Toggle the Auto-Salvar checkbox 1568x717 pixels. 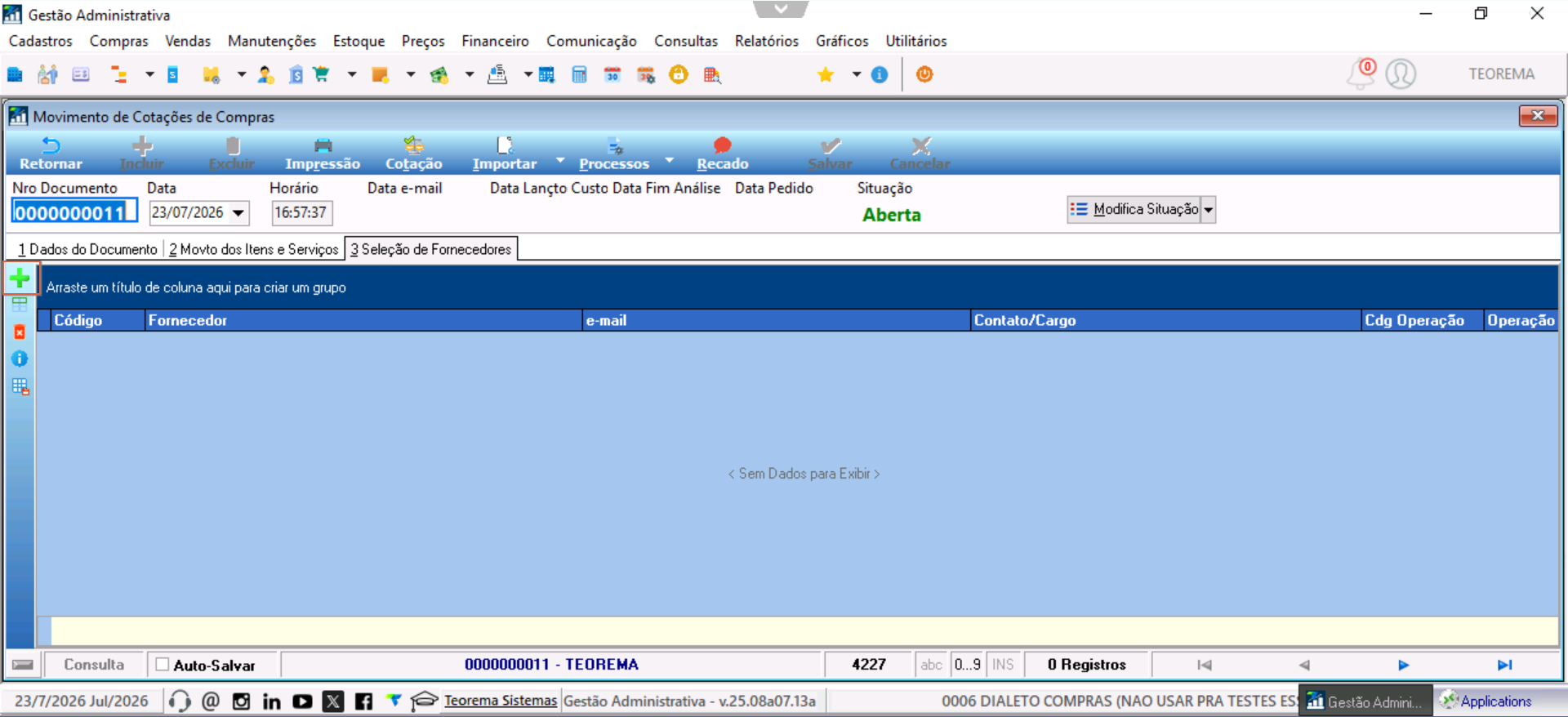point(163,665)
